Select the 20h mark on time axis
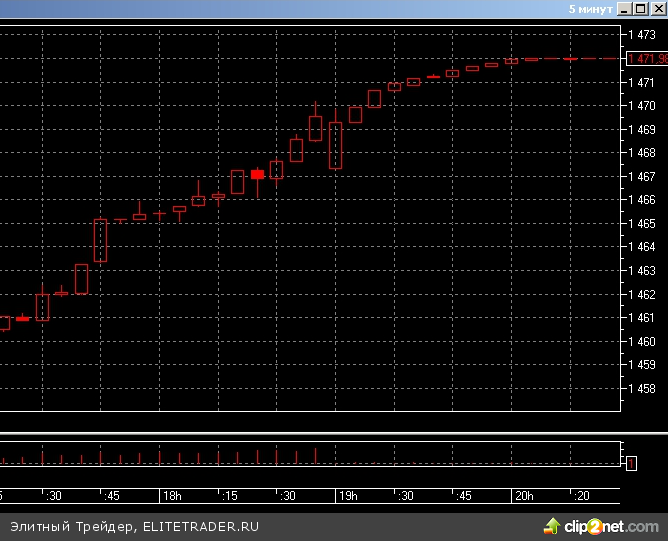This screenshot has width=668, height=541. (524, 496)
